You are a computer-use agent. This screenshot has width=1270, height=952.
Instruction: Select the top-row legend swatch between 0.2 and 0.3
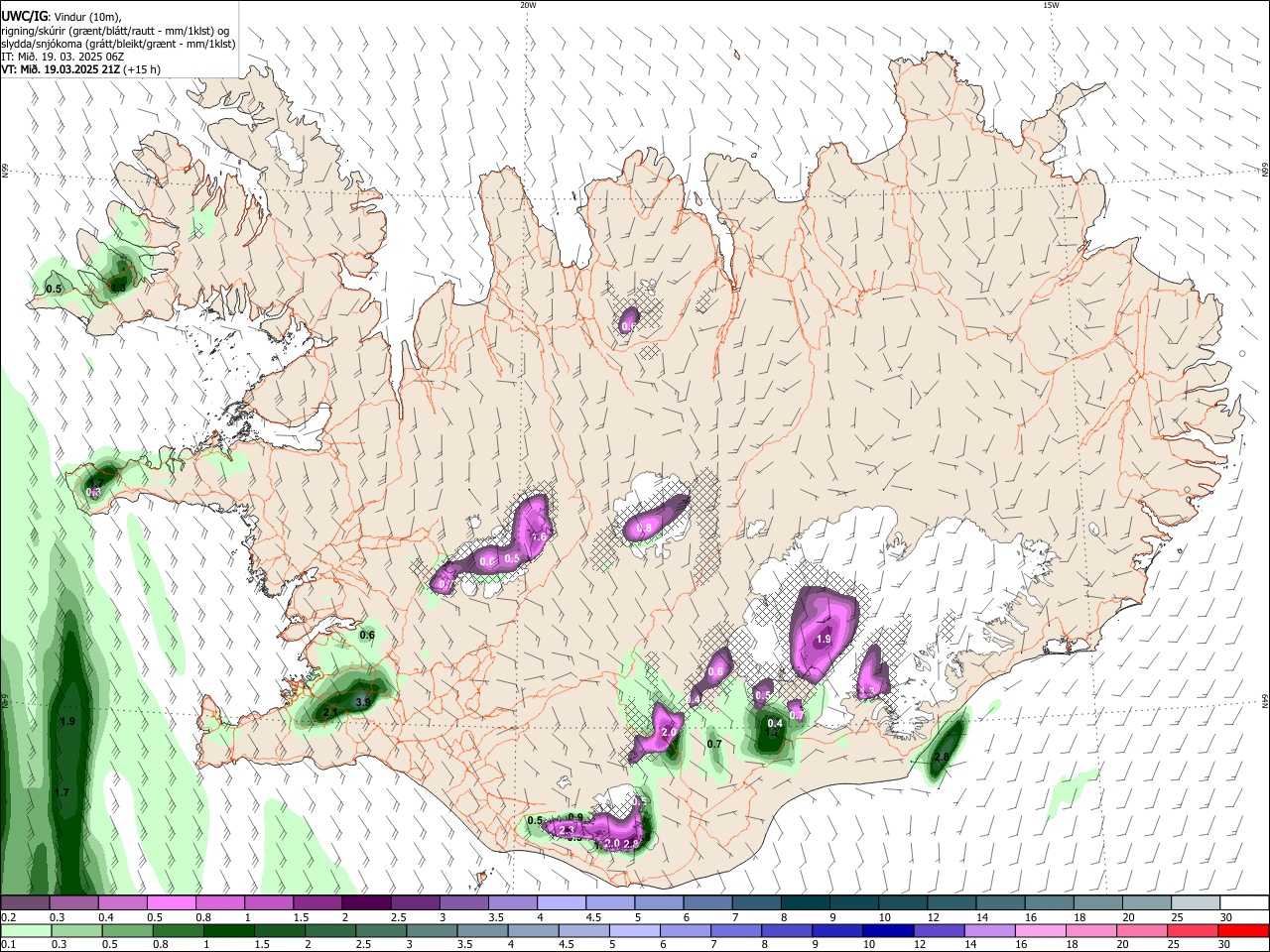(x=25, y=903)
